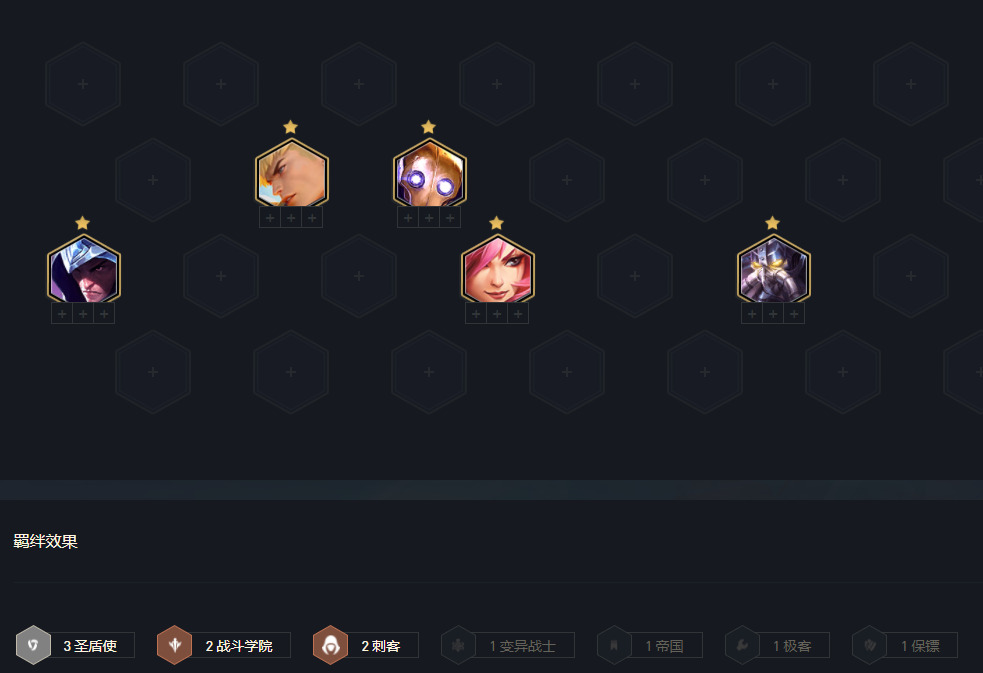Add item to Leona's last item slot

coord(794,314)
